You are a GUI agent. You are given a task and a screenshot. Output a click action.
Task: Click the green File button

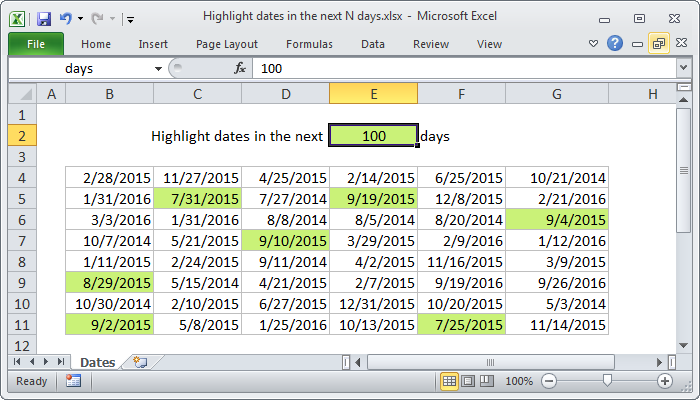[x=35, y=44]
